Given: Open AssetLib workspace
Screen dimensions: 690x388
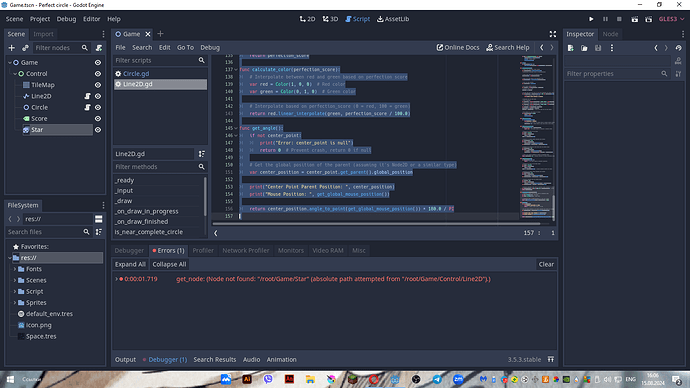Looking at the screenshot, I should 393,19.
